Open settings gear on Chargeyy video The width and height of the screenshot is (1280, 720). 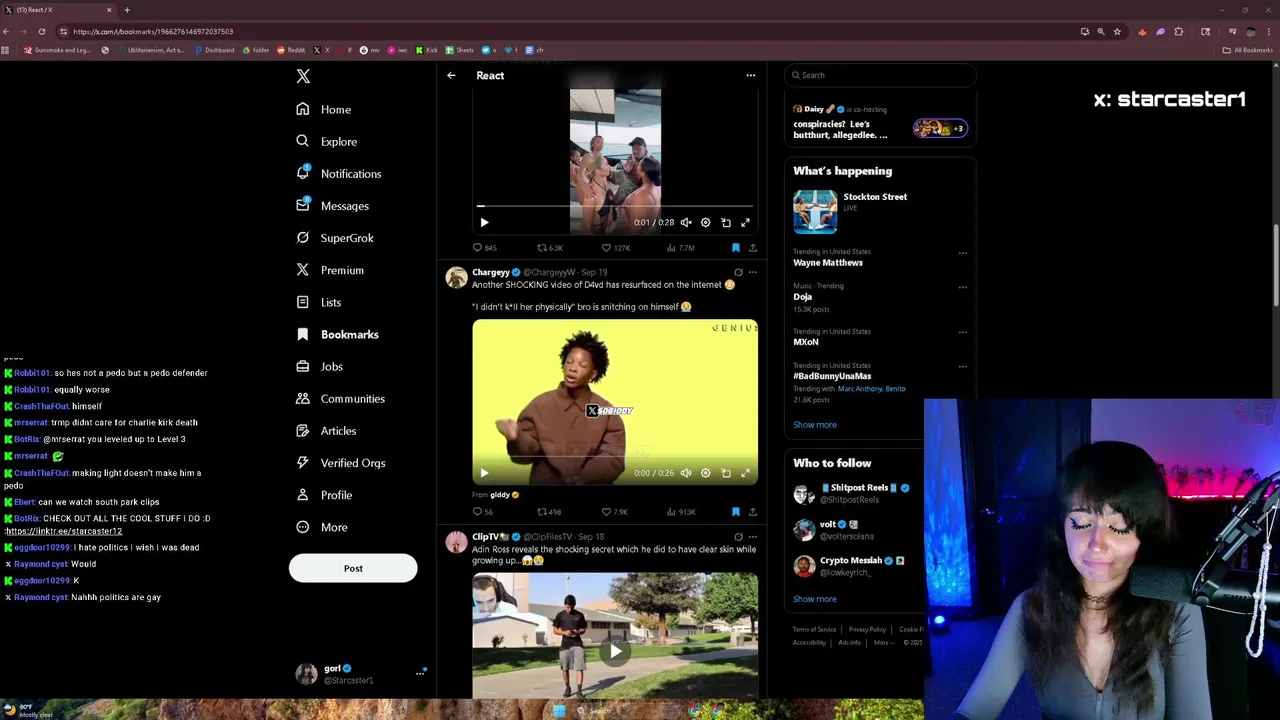pyautogui.click(x=706, y=473)
